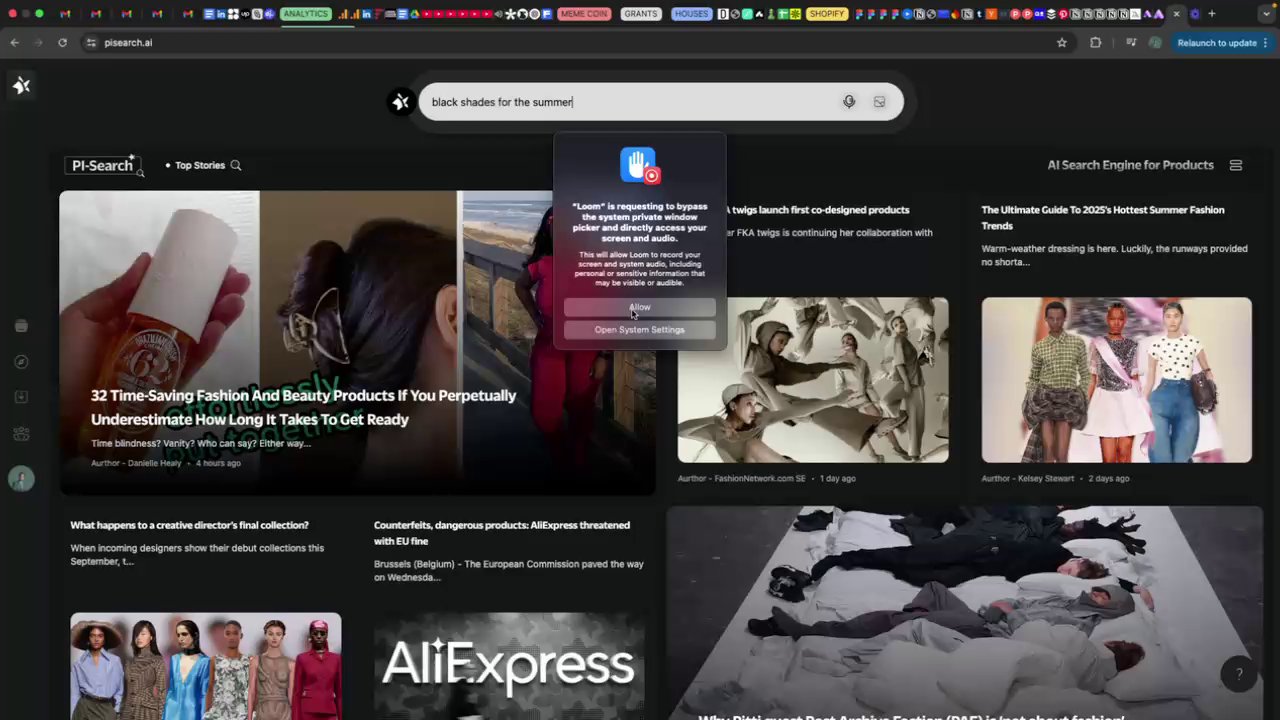This screenshot has height=720, width=1280.
Task: Open the hamburger menu beside AI Search Engine
Action: (x=1236, y=165)
